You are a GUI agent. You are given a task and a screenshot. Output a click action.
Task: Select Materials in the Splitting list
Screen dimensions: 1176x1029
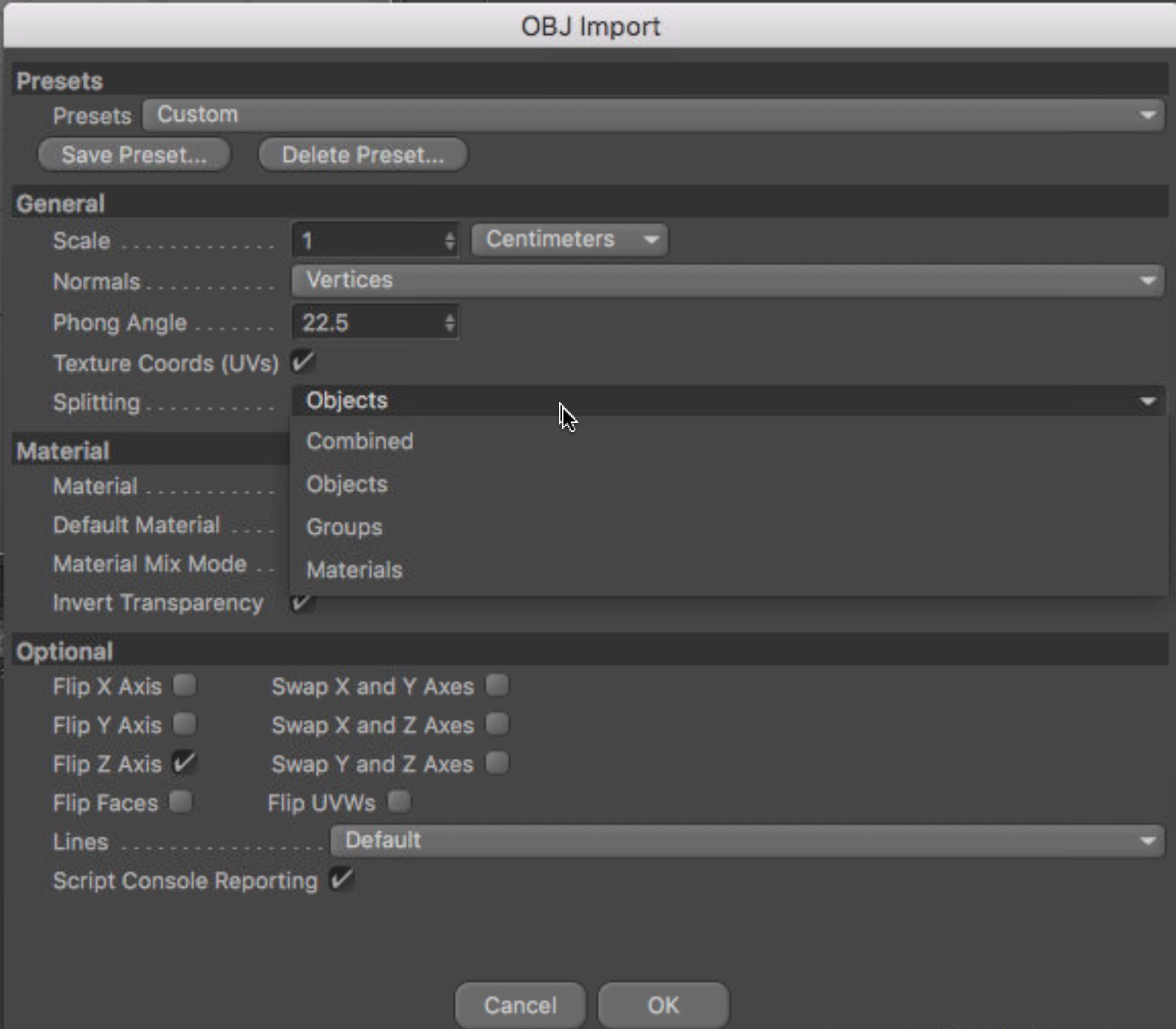(x=727, y=570)
